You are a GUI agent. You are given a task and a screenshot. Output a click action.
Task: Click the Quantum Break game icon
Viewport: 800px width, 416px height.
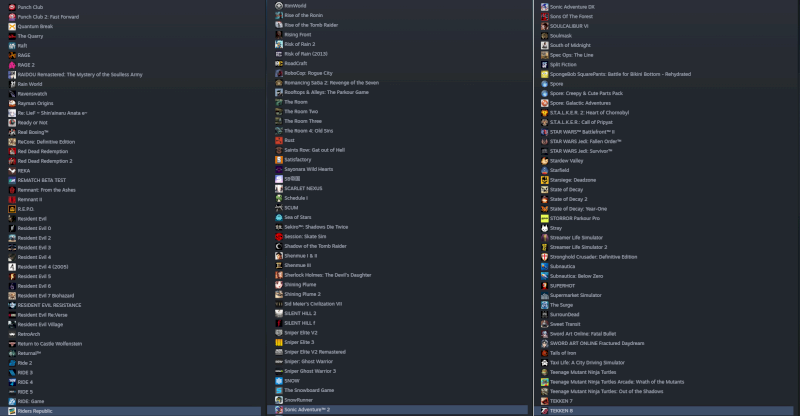click(12, 27)
